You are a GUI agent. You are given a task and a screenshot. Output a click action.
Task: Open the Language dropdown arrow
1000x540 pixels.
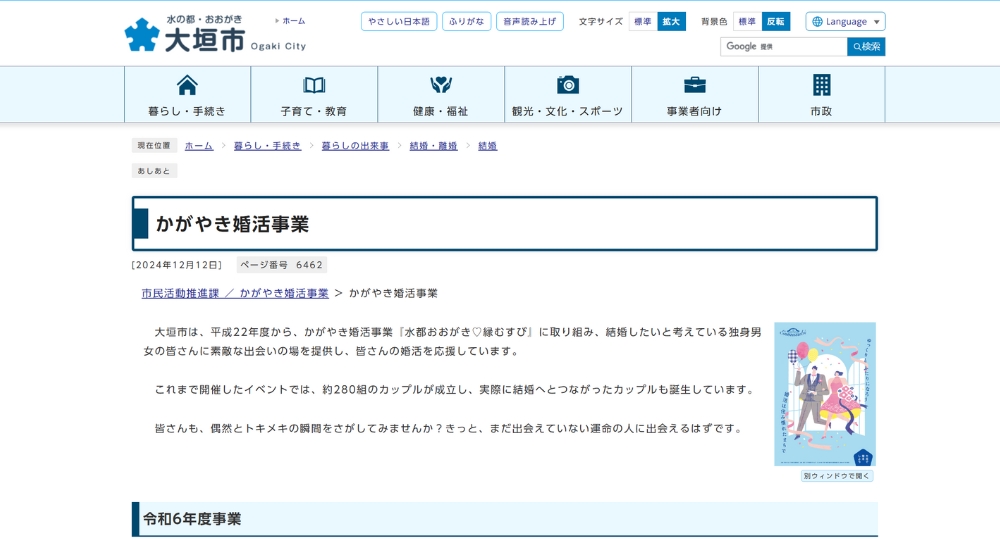coord(877,22)
